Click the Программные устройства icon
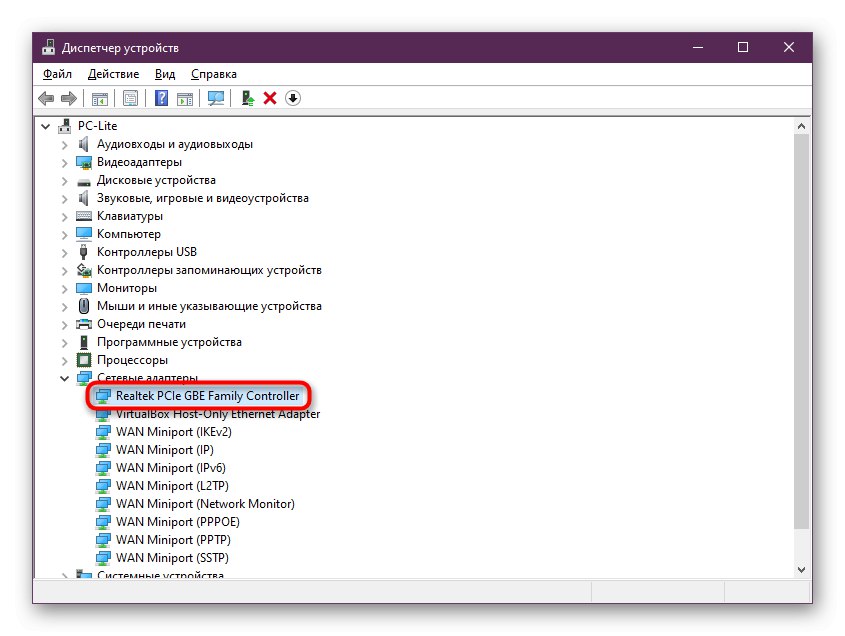845x636 pixels. (84, 342)
